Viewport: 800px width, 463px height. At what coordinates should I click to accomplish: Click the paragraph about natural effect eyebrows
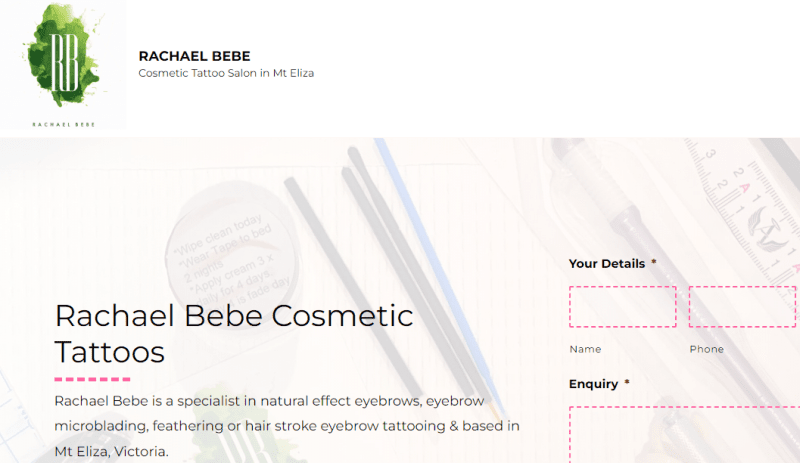point(287,426)
